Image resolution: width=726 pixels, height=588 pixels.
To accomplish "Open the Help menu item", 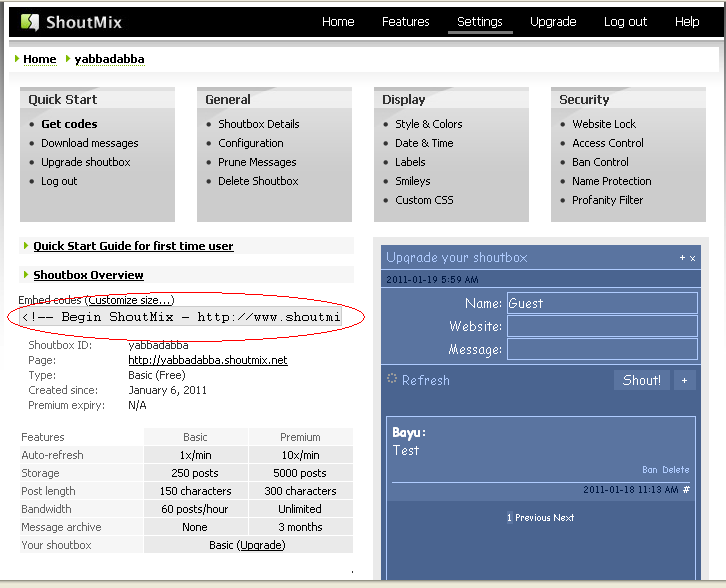I will pos(687,22).
